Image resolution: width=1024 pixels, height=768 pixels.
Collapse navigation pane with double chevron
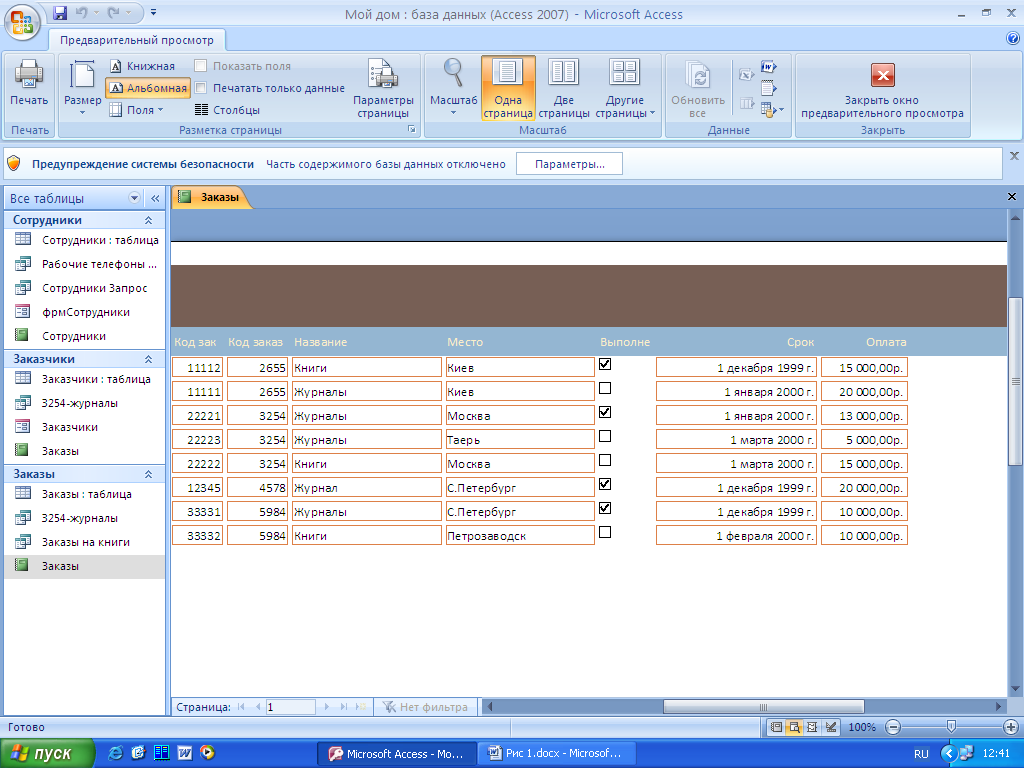(155, 199)
